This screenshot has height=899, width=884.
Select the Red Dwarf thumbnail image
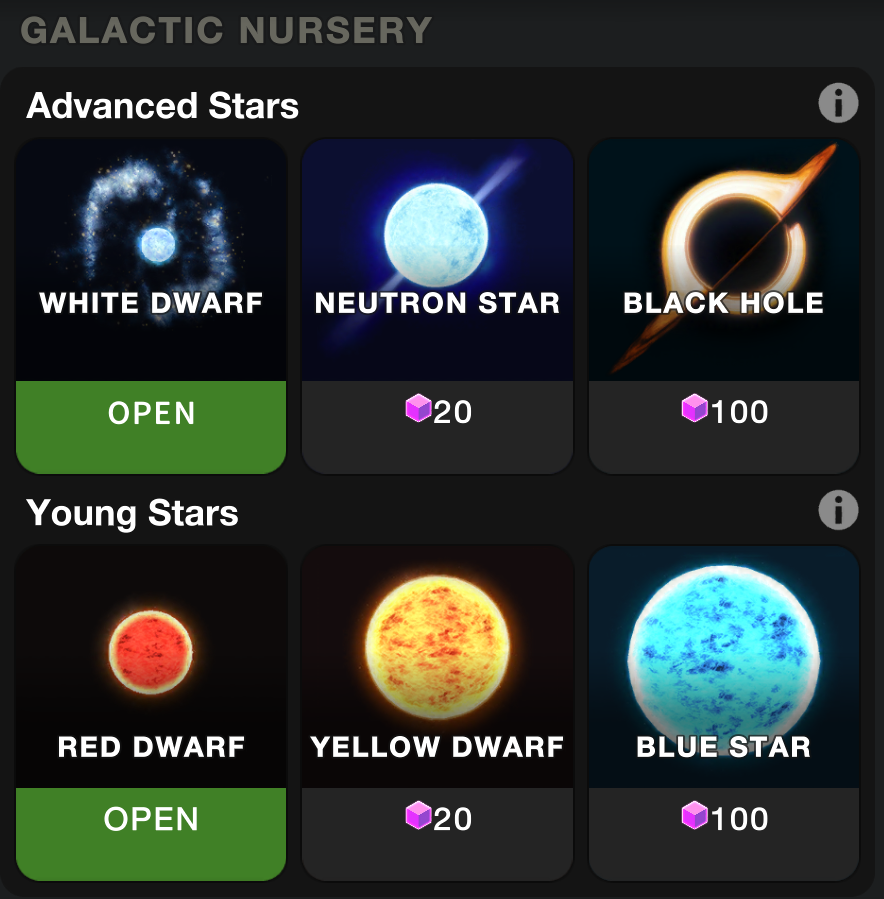click(x=151, y=667)
